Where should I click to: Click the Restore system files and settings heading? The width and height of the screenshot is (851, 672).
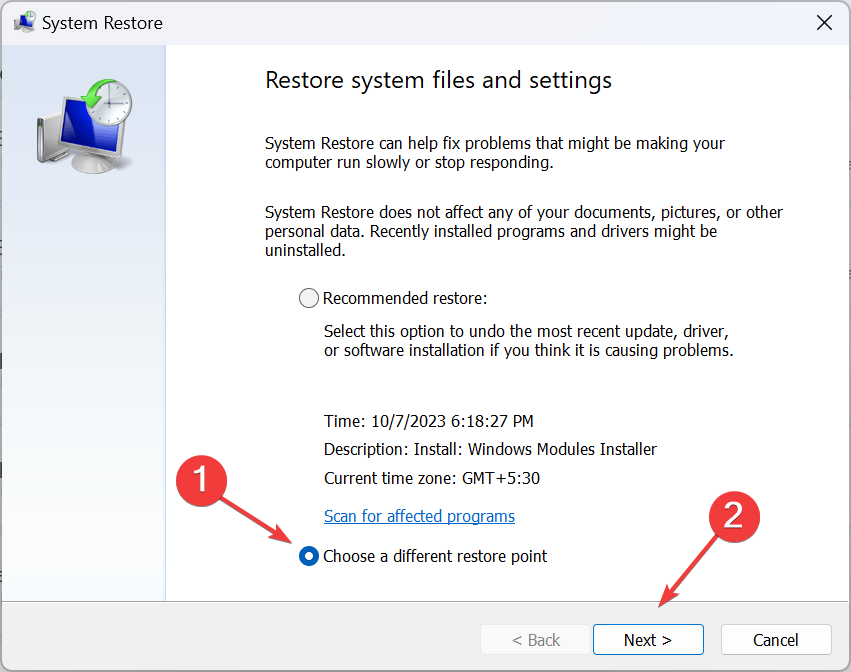click(438, 80)
